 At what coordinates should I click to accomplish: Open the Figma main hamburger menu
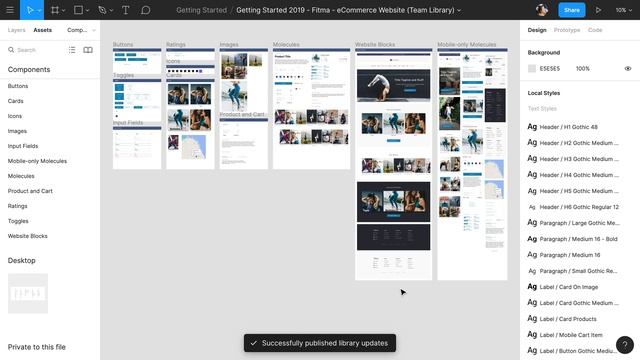pos(10,10)
